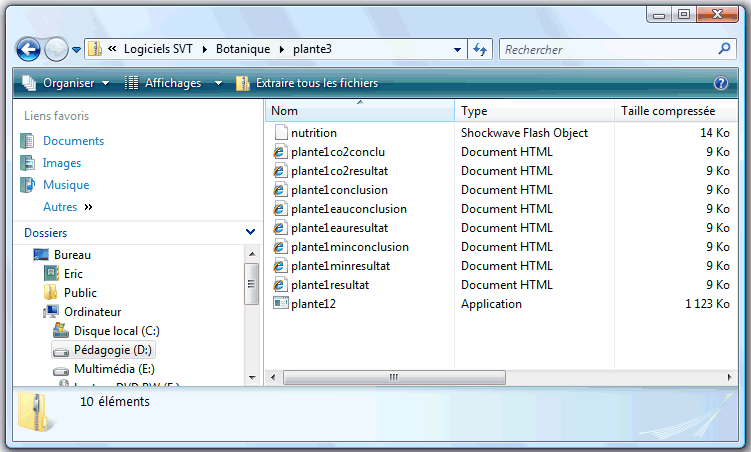Click the folder tree vertical scrollbar thumb
The image size is (751, 452).
(x=251, y=283)
